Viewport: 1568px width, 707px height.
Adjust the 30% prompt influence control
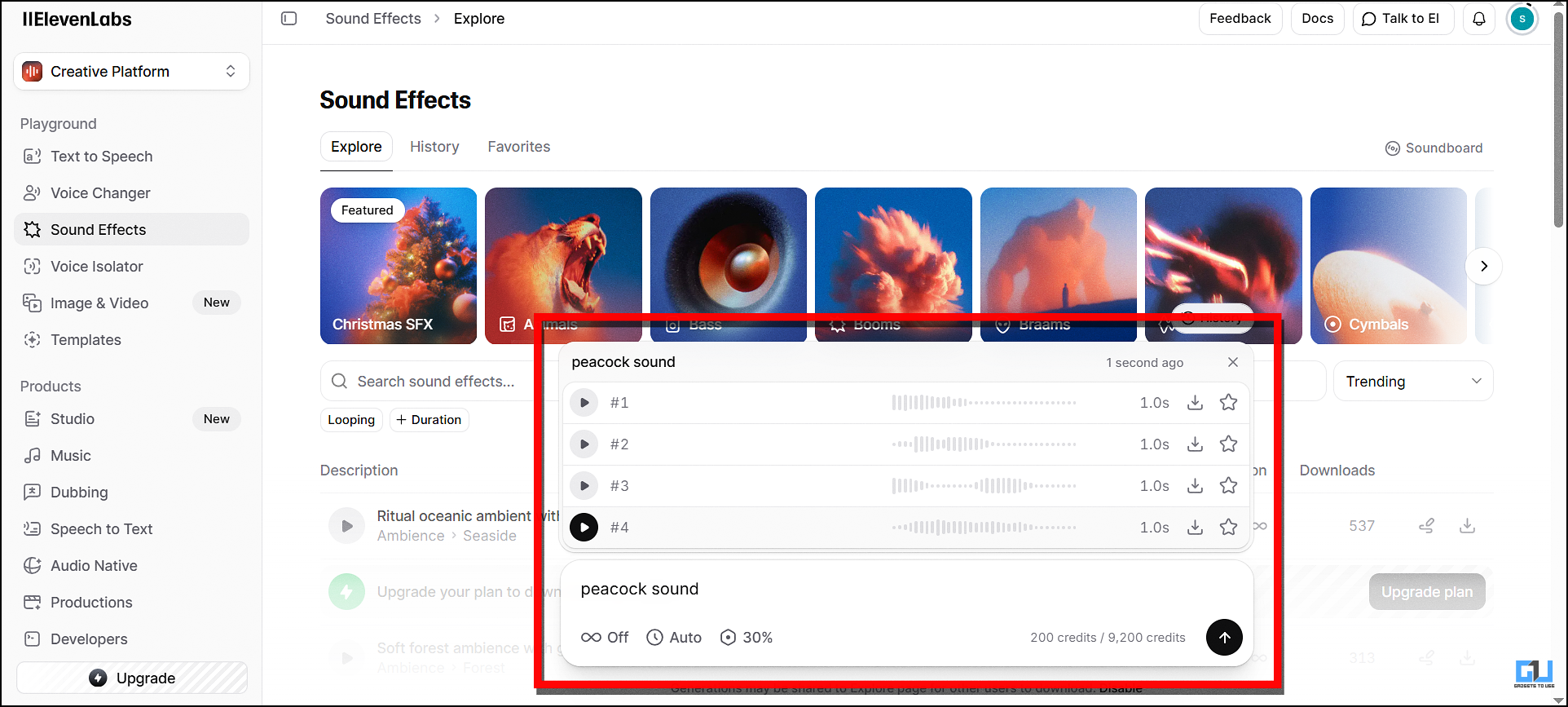pyautogui.click(x=747, y=638)
